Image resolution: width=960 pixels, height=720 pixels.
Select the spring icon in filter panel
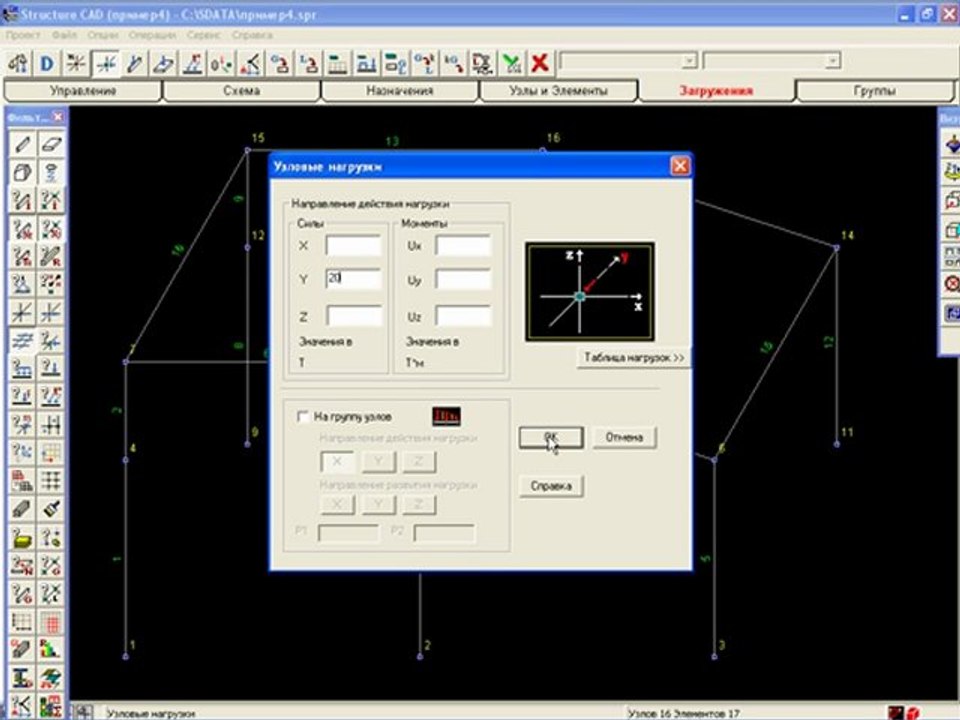coord(51,172)
